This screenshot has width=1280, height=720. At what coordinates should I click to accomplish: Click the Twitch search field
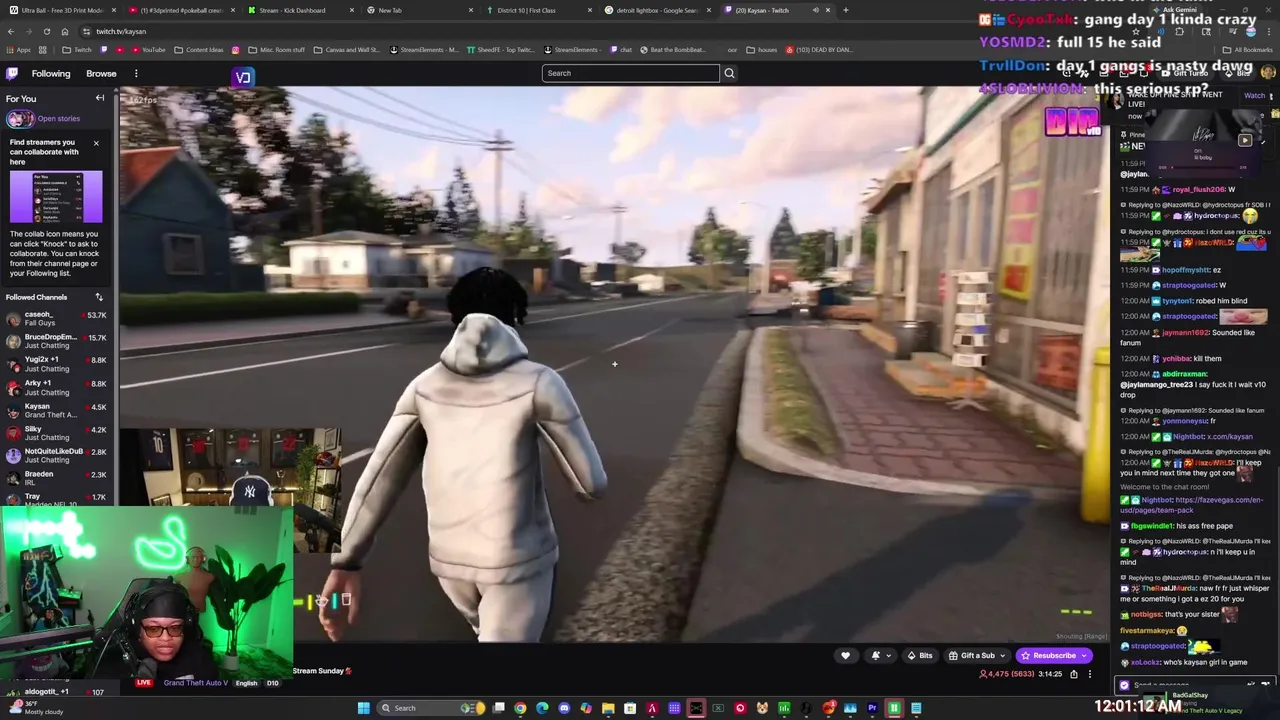[631, 73]
